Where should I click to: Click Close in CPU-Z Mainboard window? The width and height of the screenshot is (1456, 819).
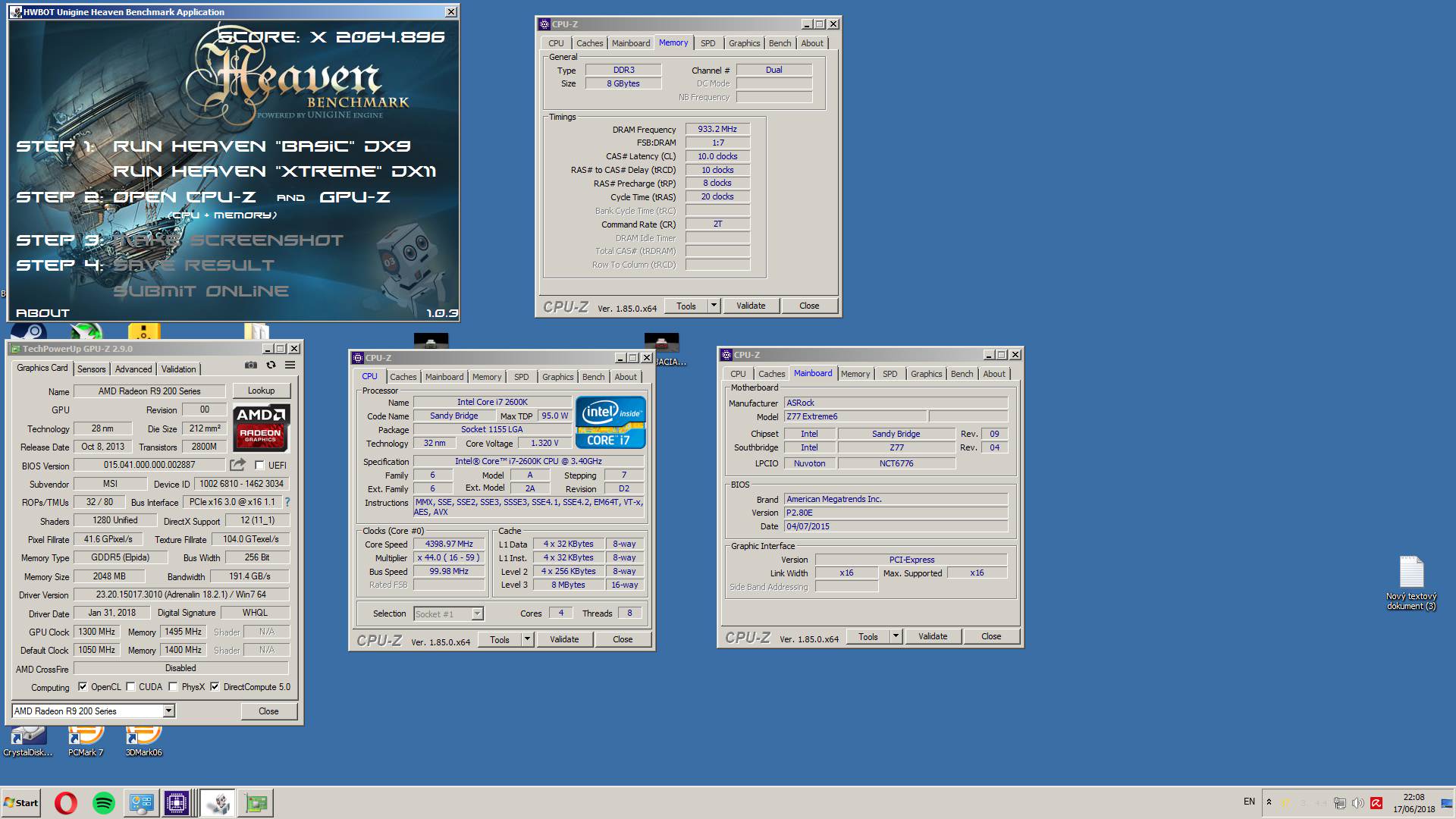coord(991,636)
